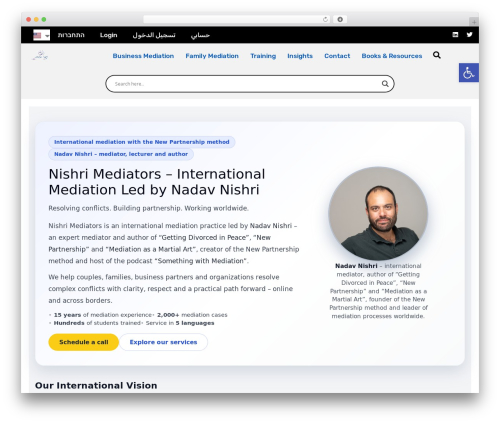Open the Twitter icon in the top bar
This screenshot has width=500, height=423.
coord(469,34)
